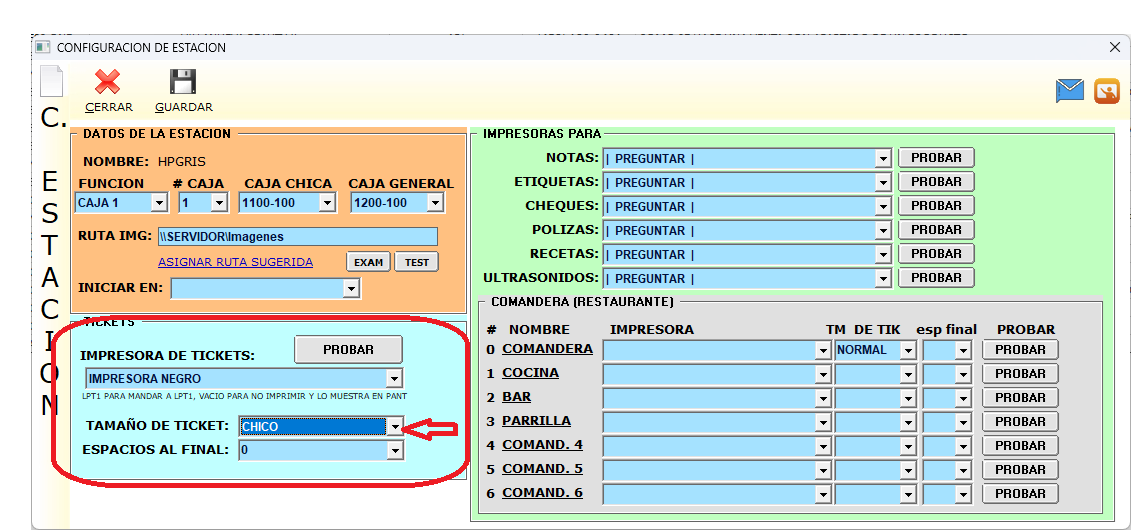1131x530 pixels.
Task: Expand the Funcion CAJA 1 dropdown
Action: click(158, 203)
